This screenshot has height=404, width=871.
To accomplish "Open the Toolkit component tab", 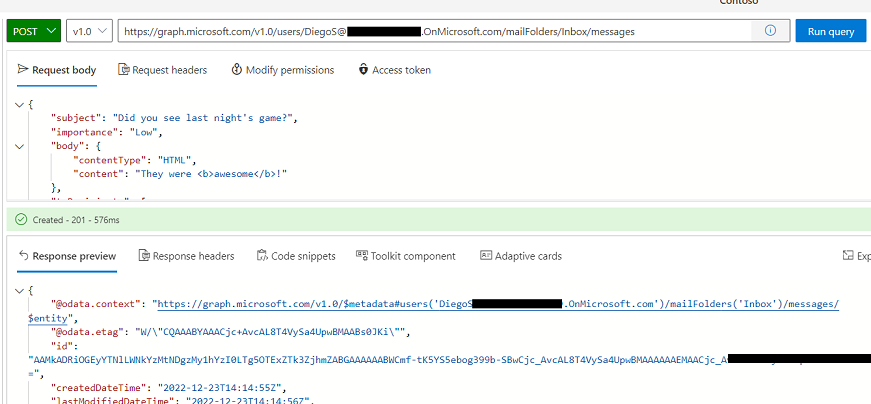I will click(x=406, y=256).
